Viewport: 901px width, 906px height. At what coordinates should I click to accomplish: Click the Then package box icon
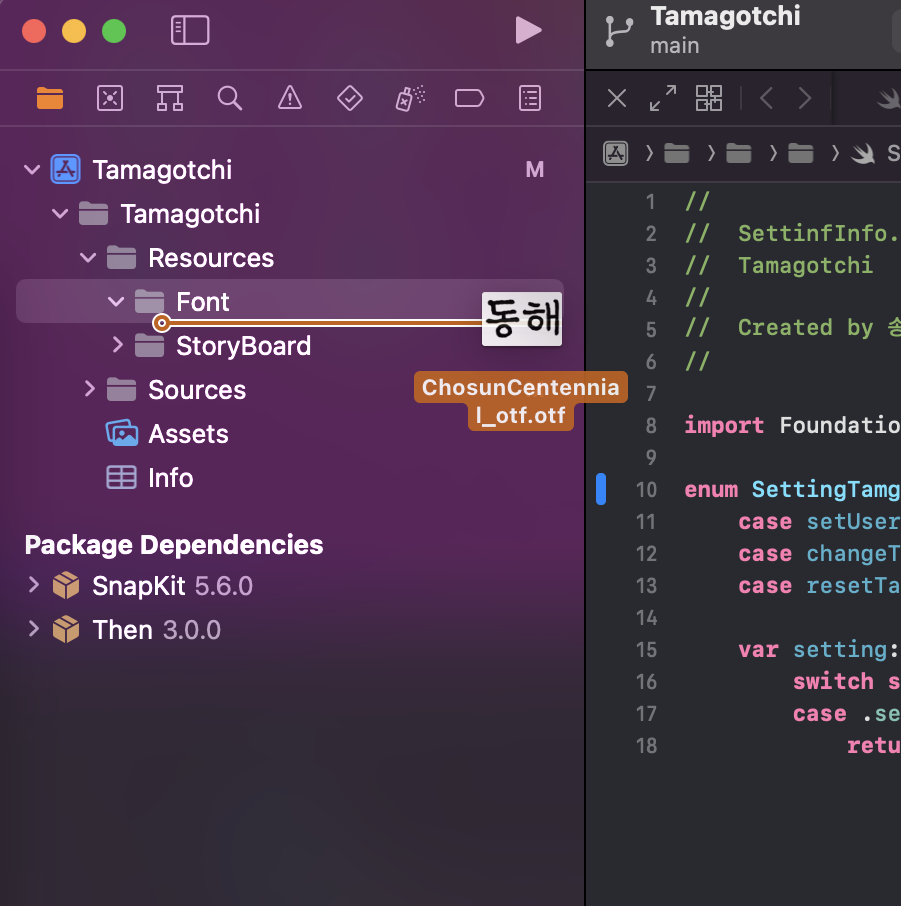66,629
